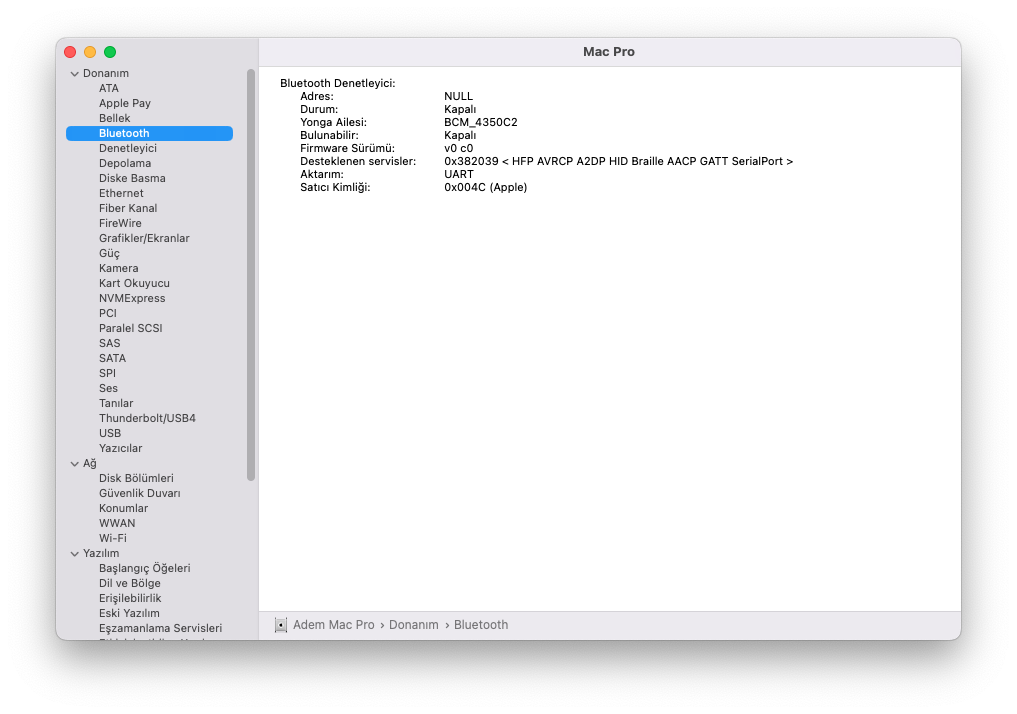Select Depolama in the sidebar
Viewport: 1017px width, 714px height.
125,163
